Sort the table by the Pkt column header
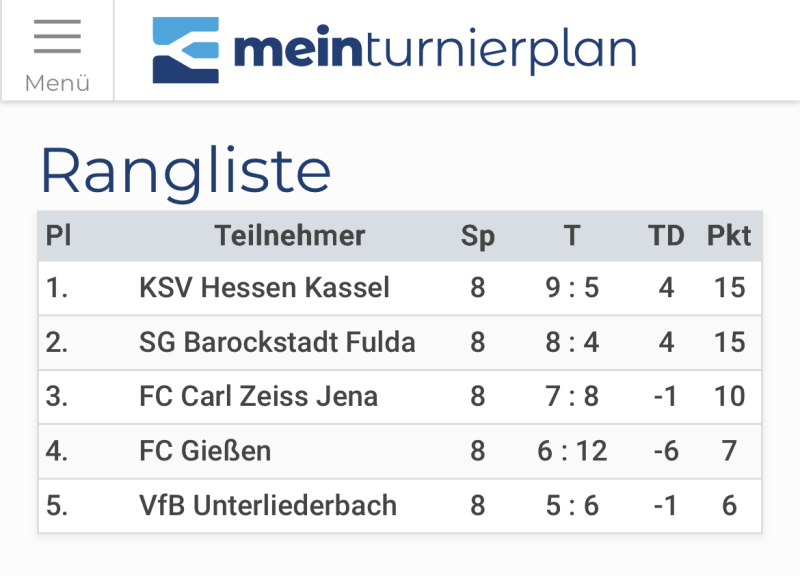 point(729,237)
